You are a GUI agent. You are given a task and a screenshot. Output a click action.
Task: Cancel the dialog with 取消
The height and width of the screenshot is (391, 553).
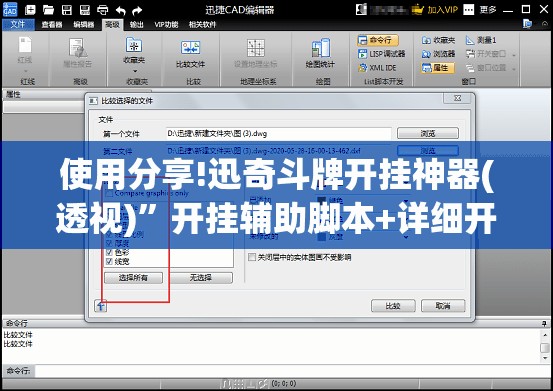pyautogui.click(x=443, y=306)
